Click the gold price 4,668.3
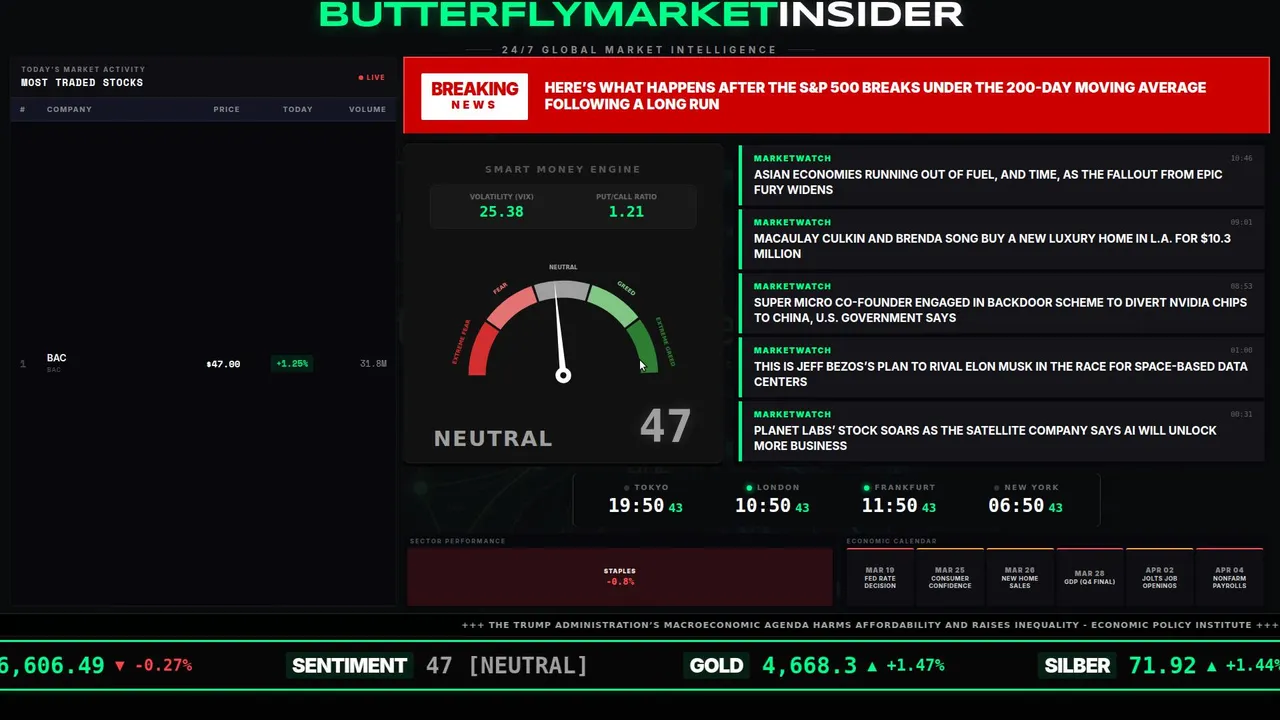Image resolution: width=1280 pixels, height=720 pixels. (x=809, y=665)
